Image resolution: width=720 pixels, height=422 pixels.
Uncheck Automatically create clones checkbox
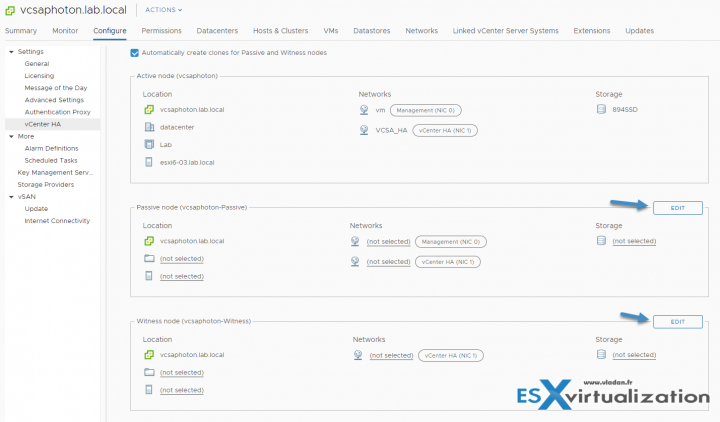coord(135,53)
